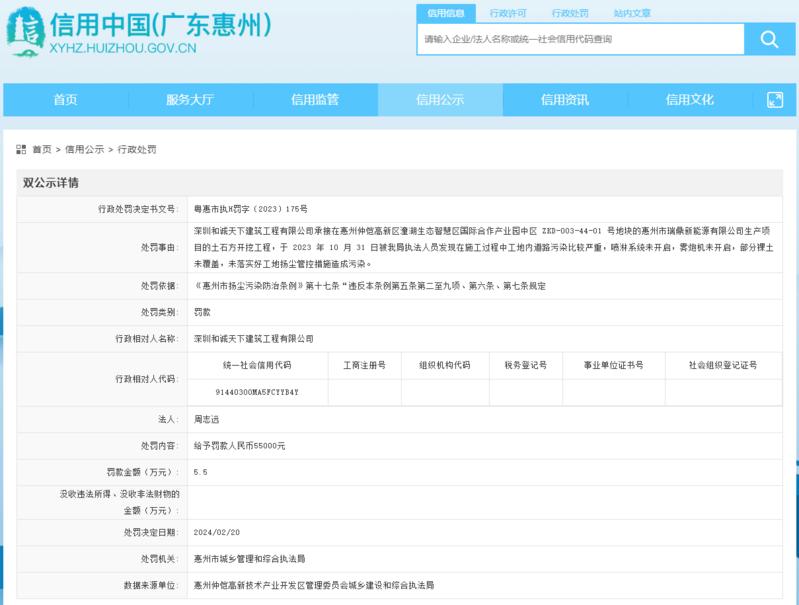
Task: Click the Credit China Huizhou site logo
Action: pyautogui.click(x=139, y=32)
